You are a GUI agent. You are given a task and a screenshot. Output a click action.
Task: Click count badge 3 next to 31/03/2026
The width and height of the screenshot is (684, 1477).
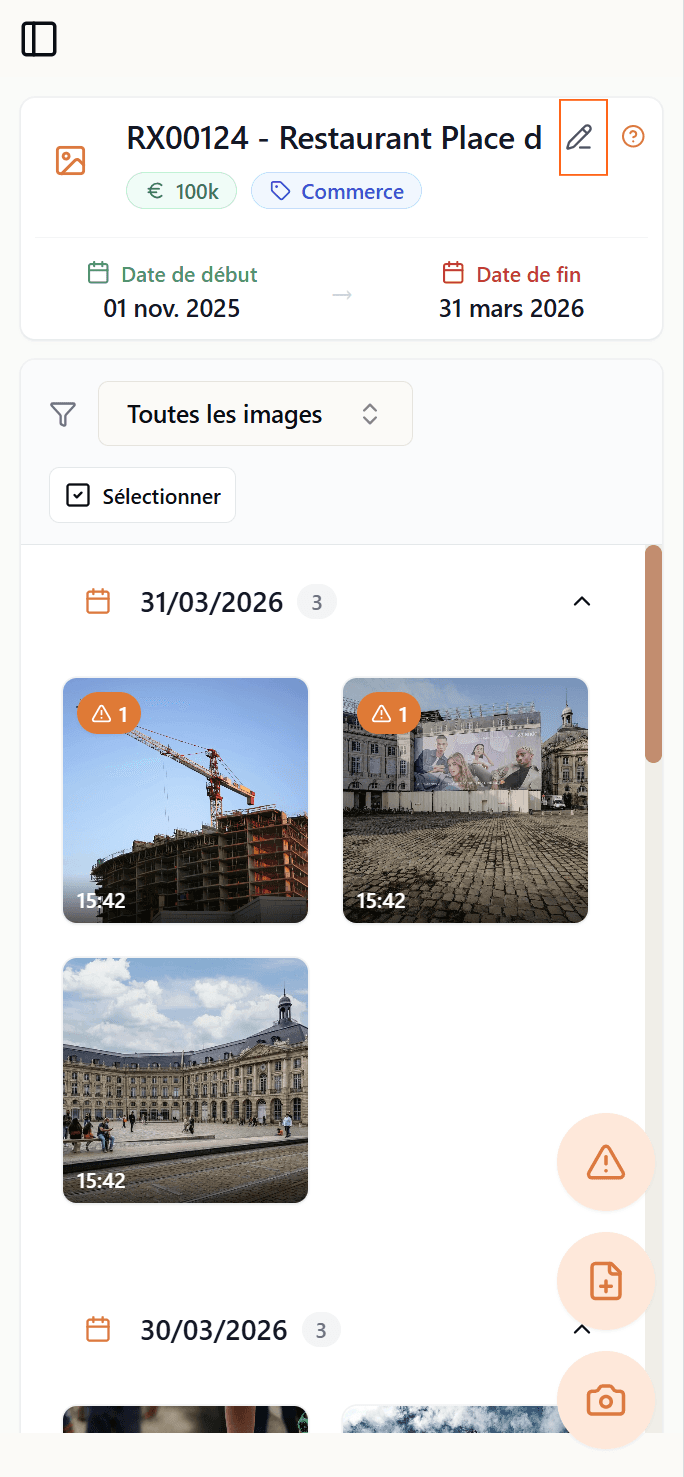pos(317,603)
